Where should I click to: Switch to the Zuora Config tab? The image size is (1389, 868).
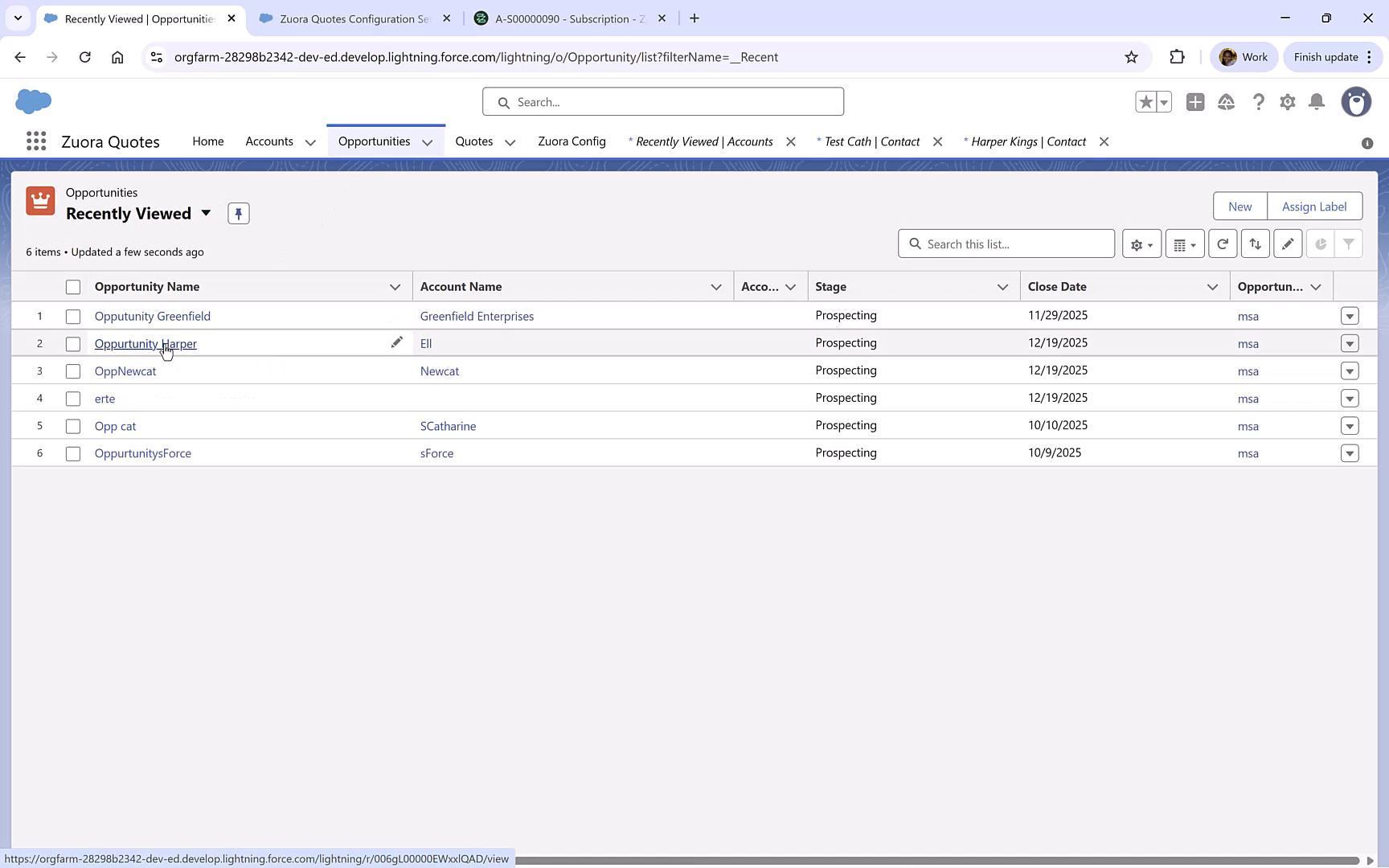click(572, 141)
